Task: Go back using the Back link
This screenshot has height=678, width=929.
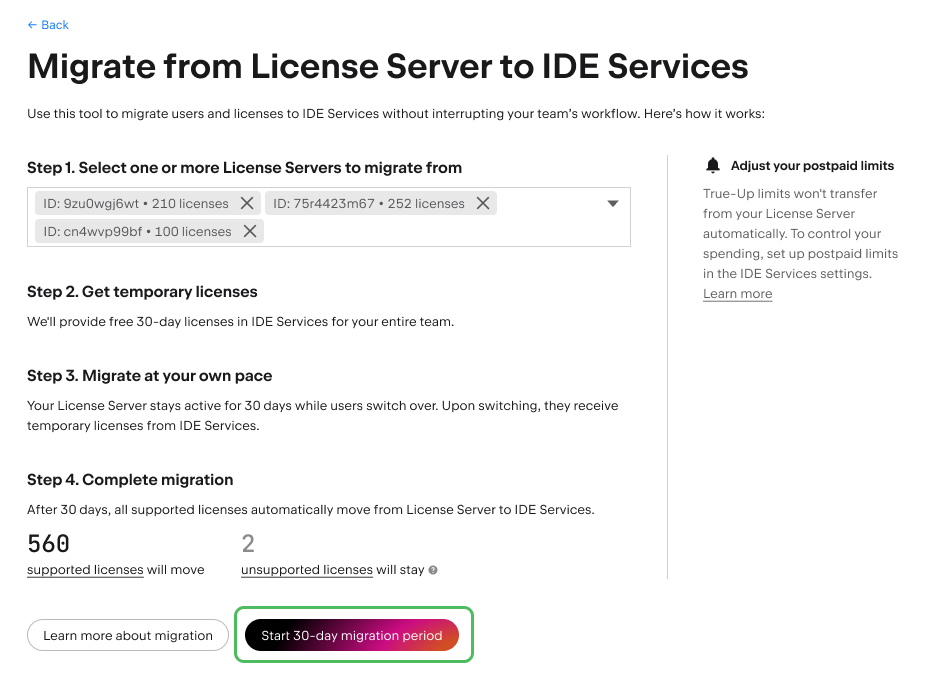Action: coord(48,24)
